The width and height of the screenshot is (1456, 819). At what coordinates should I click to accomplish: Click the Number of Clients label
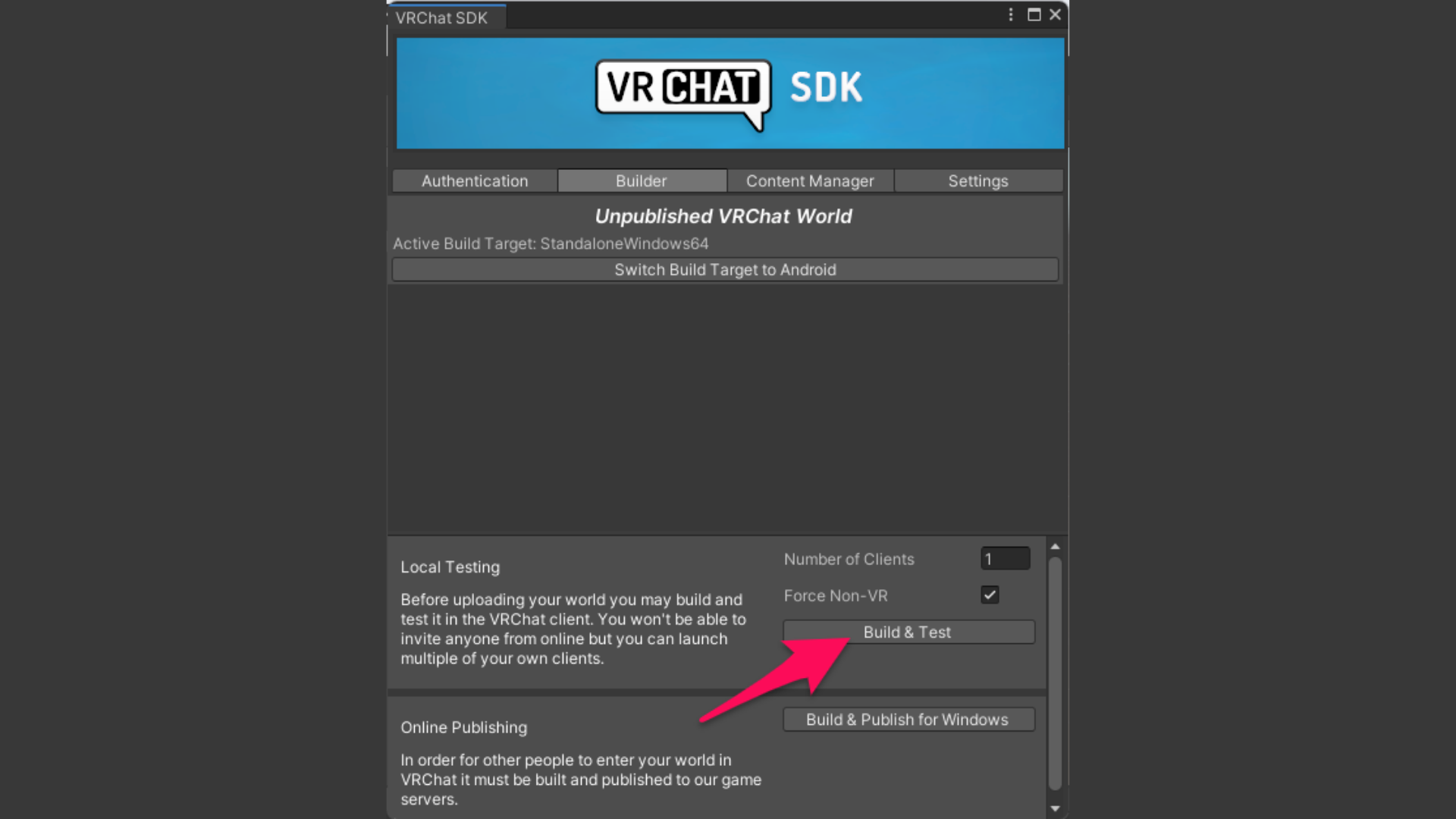pyautogui.click(x=849, y=560)
